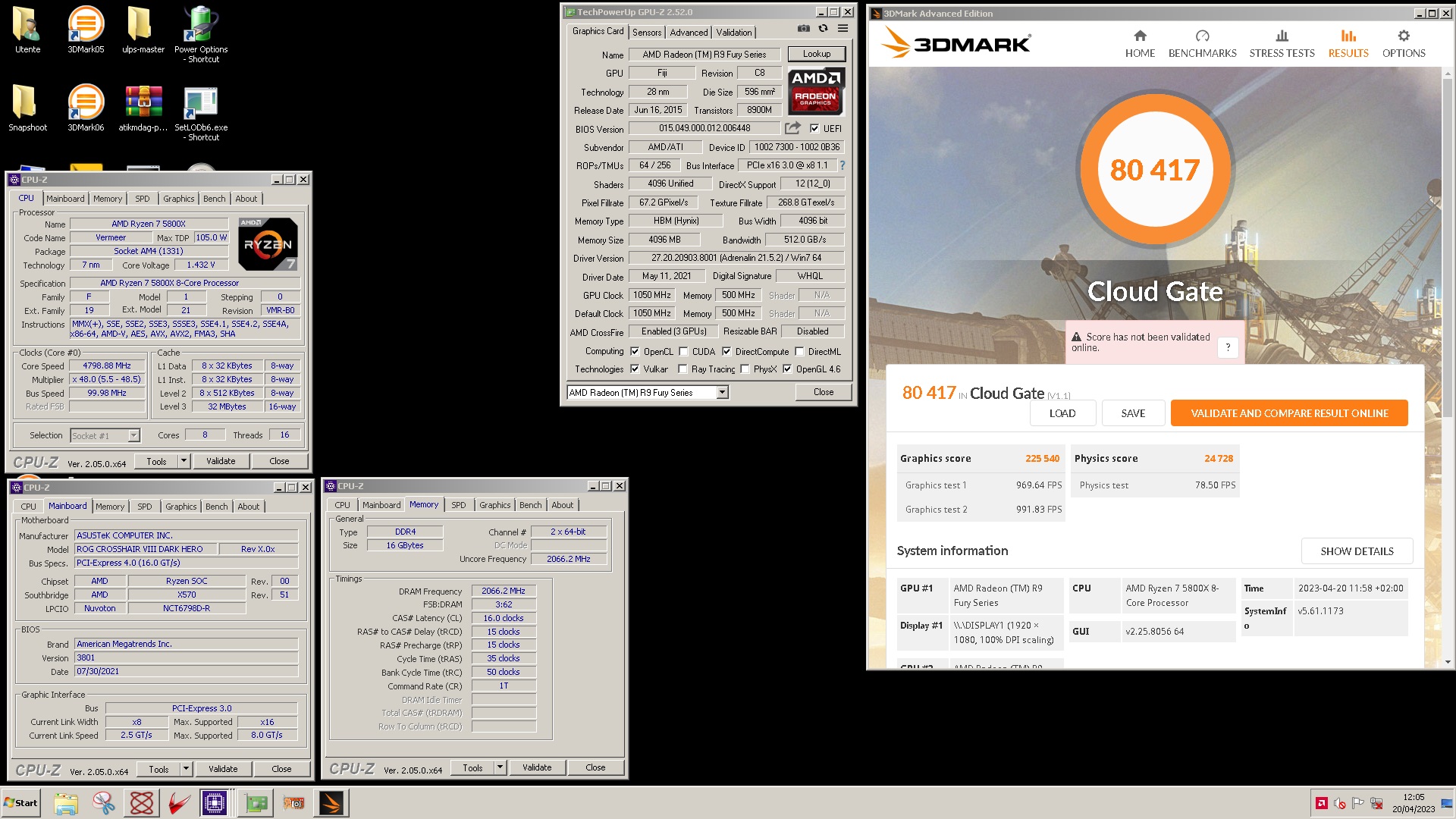
Task: Click the 3DMark vertical scrollbar
Action: (1448, 246)
